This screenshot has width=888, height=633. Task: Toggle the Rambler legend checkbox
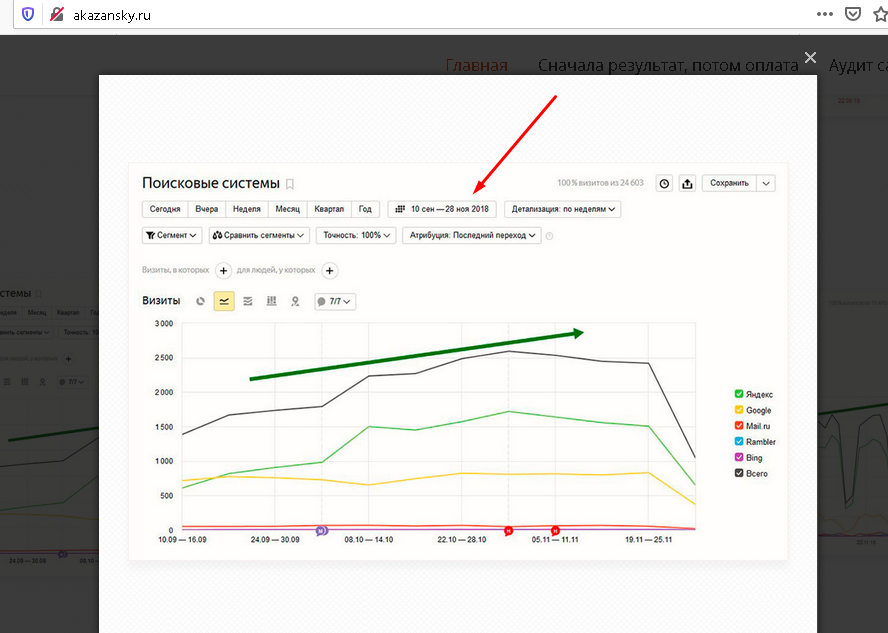coord(739,441)
